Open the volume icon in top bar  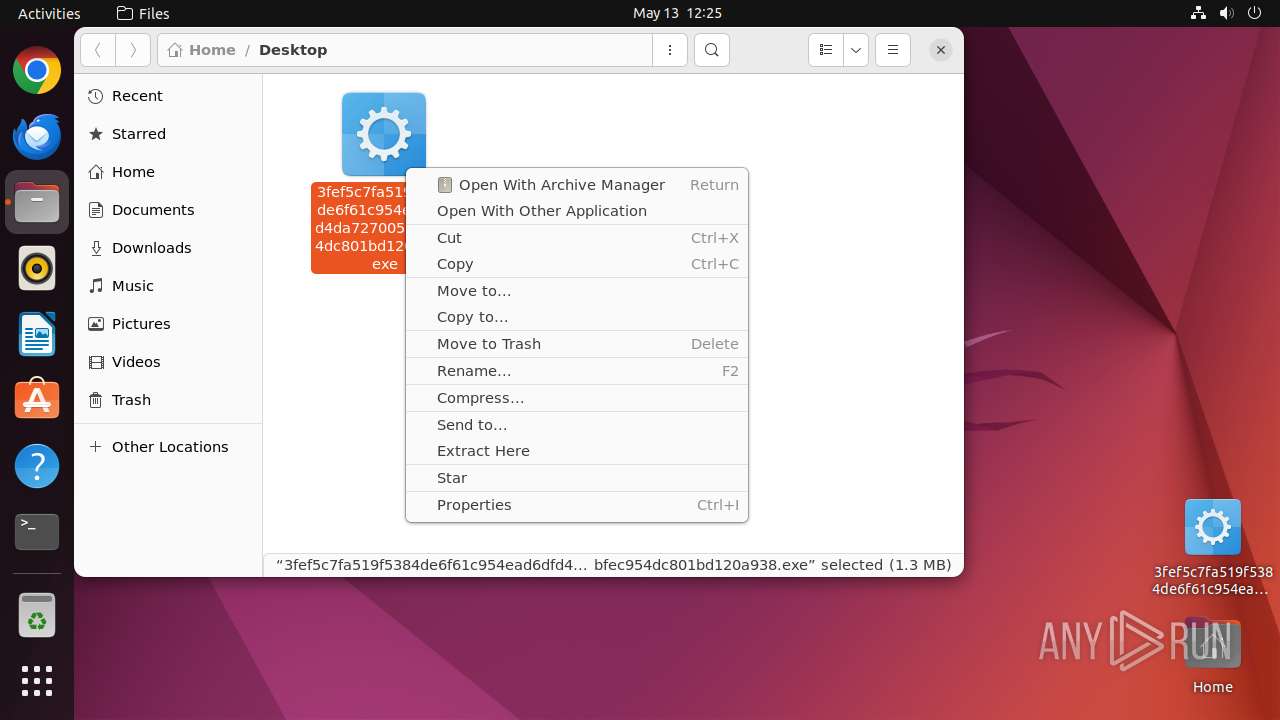1226,13
